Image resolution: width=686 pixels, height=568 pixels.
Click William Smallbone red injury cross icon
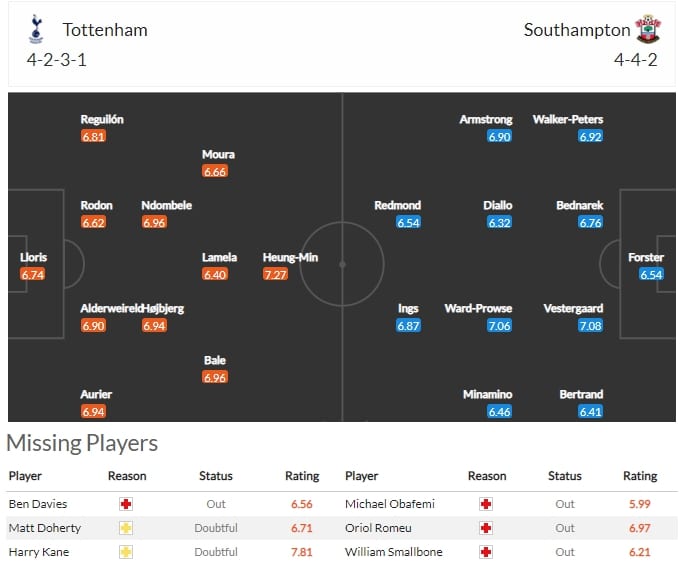[486, 552]
